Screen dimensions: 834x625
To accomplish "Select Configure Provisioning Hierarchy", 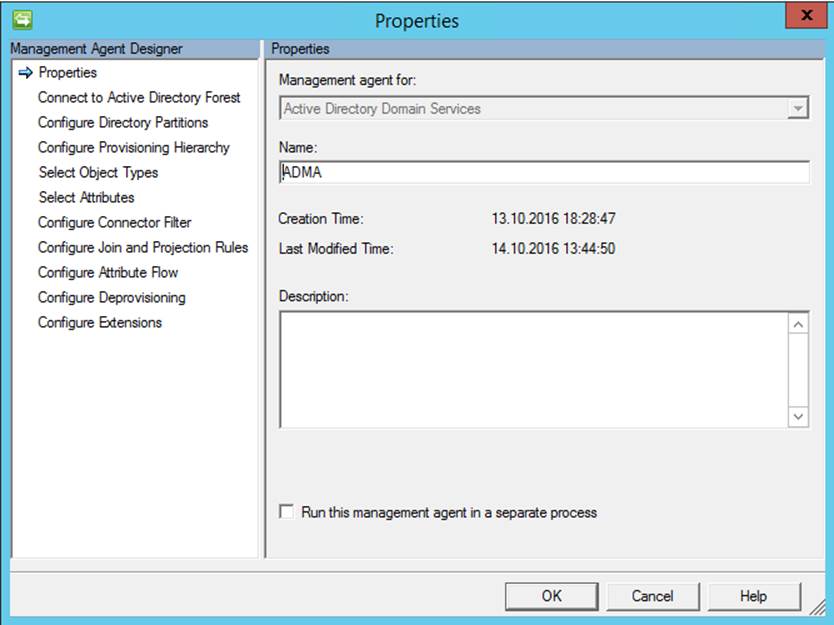I will point(131,147).
